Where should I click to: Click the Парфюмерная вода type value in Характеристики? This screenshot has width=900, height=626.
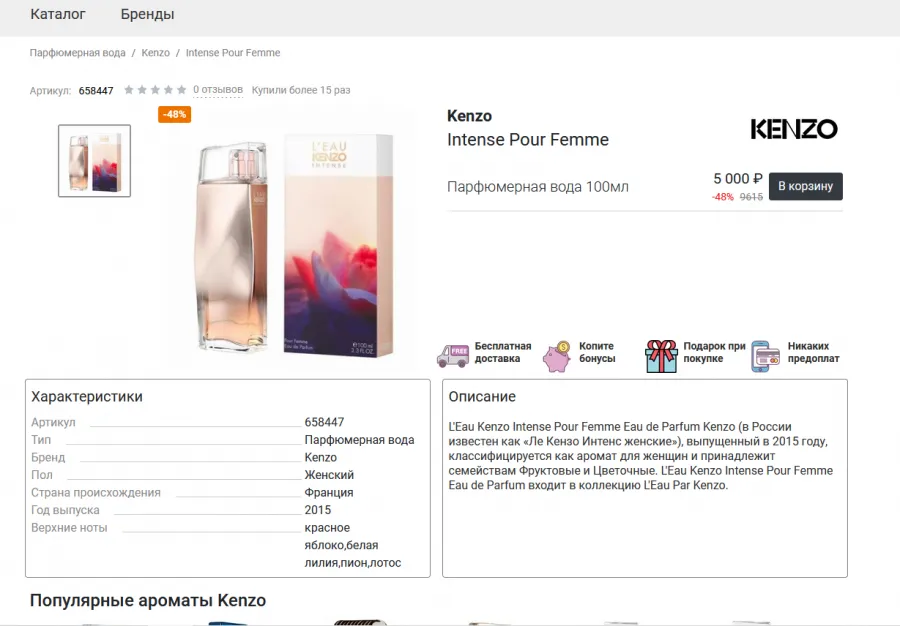(359, 440)
